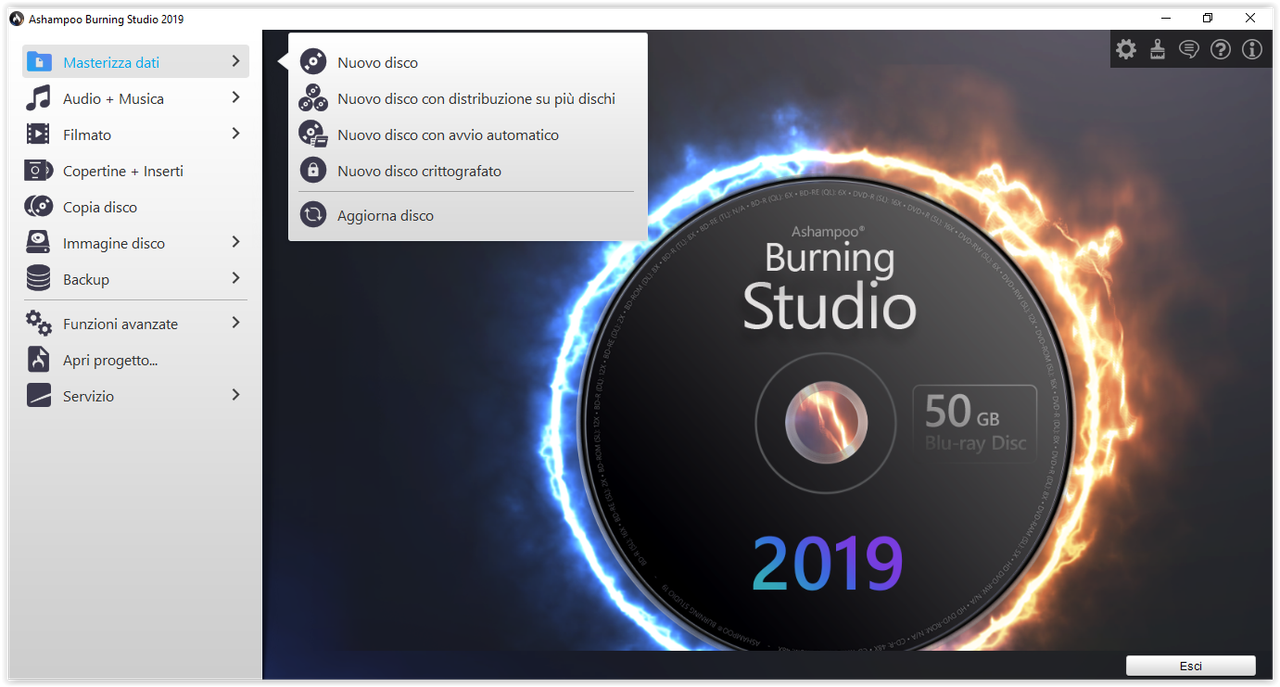Viewport: 1280px width, 687px height.
Task: Expand the Audio + Musica arrow
Action: [x=236, y=97]
